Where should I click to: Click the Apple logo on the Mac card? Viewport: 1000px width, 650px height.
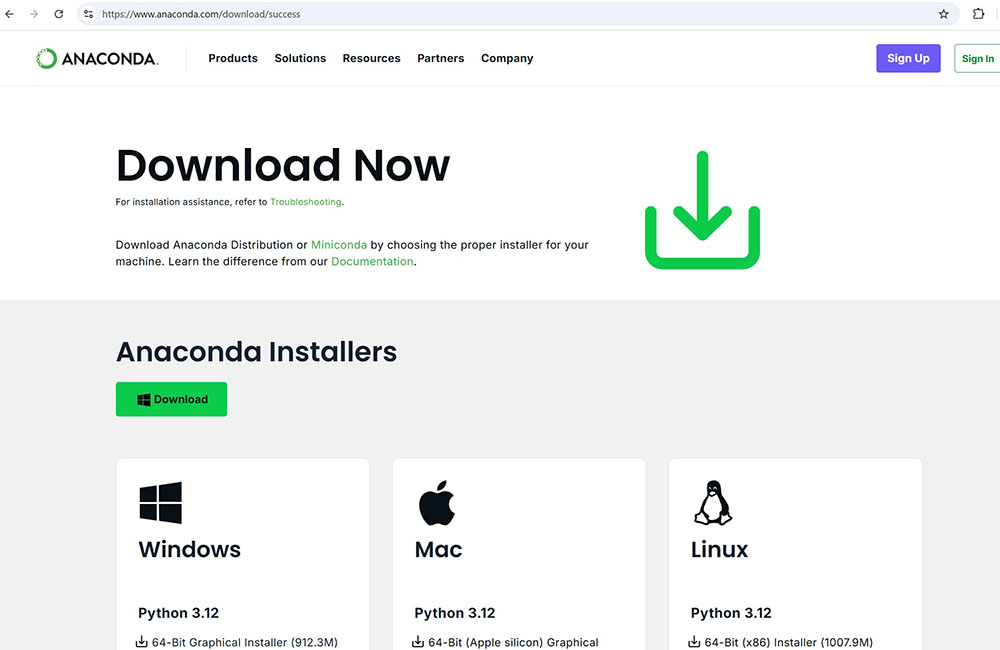tap(437, 503)
